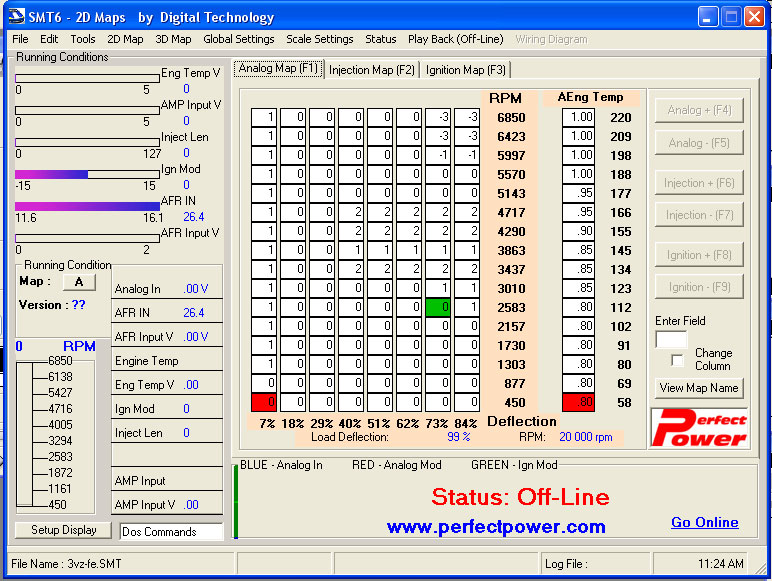This screenshot has height=581, width=772.
Task: Click the Ign Mod gradient bar
Action: pyautogui.click(x=88, y=174)
